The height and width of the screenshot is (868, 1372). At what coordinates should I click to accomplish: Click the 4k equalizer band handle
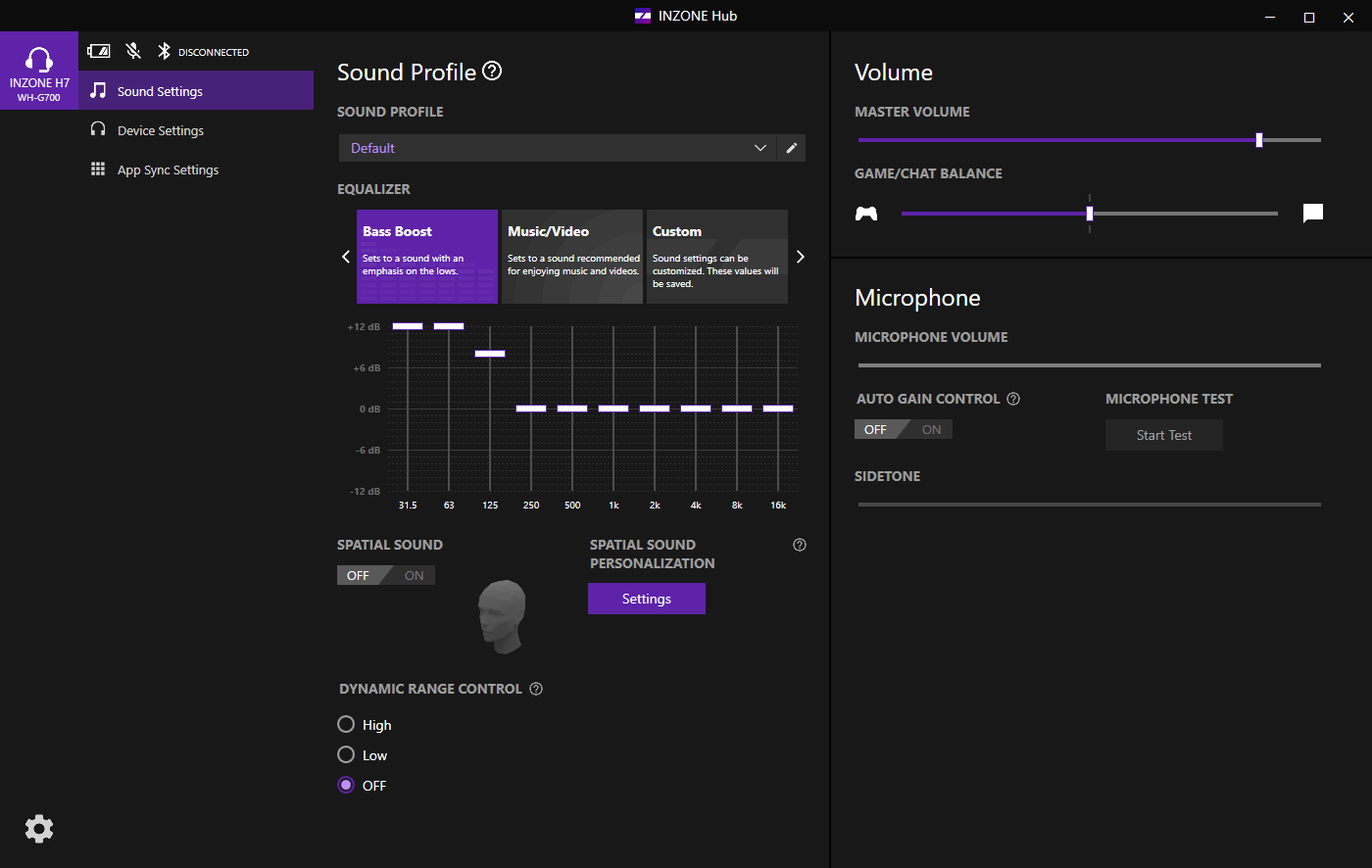[x=696, y=409]
